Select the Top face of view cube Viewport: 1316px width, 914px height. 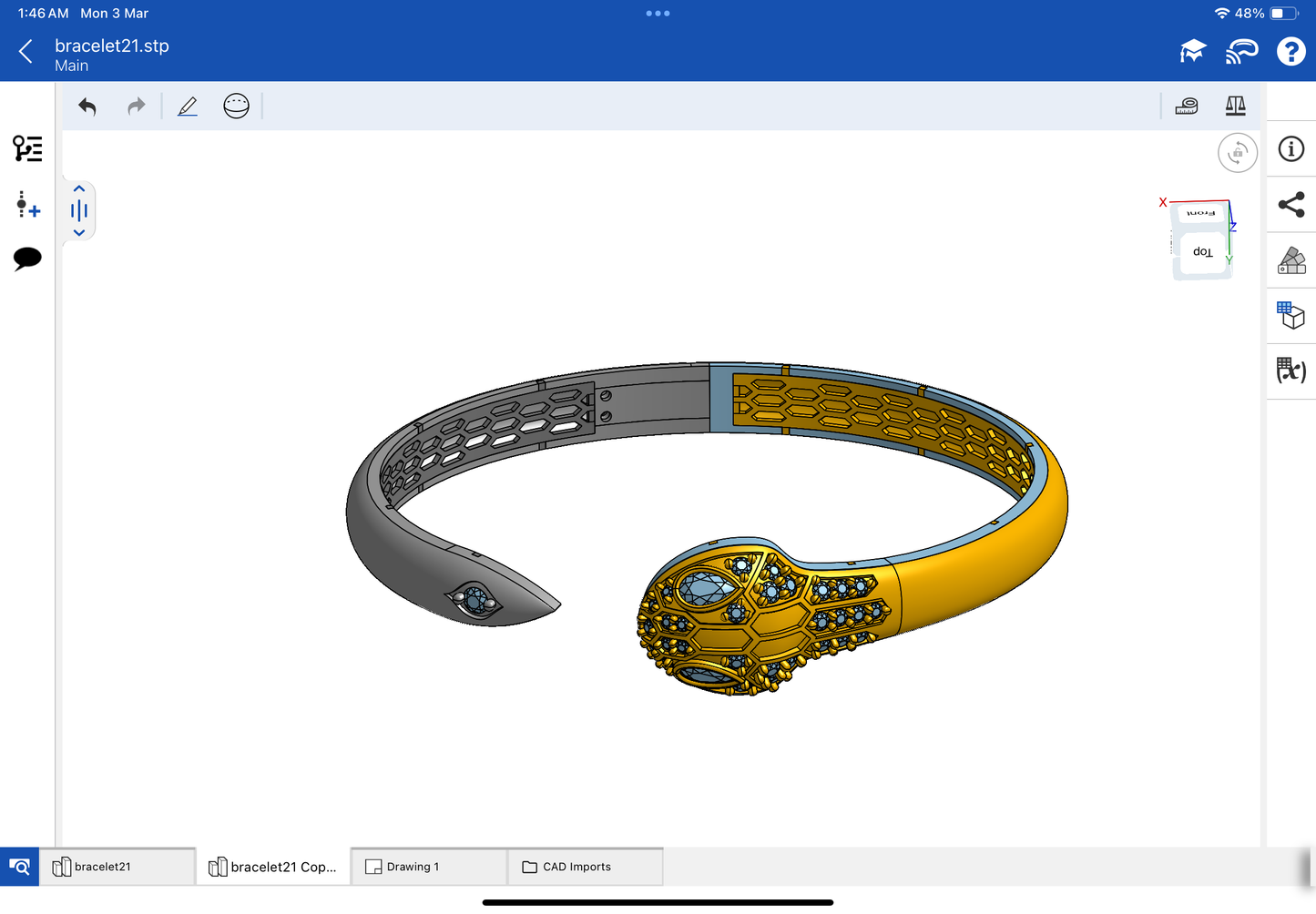1202,252
